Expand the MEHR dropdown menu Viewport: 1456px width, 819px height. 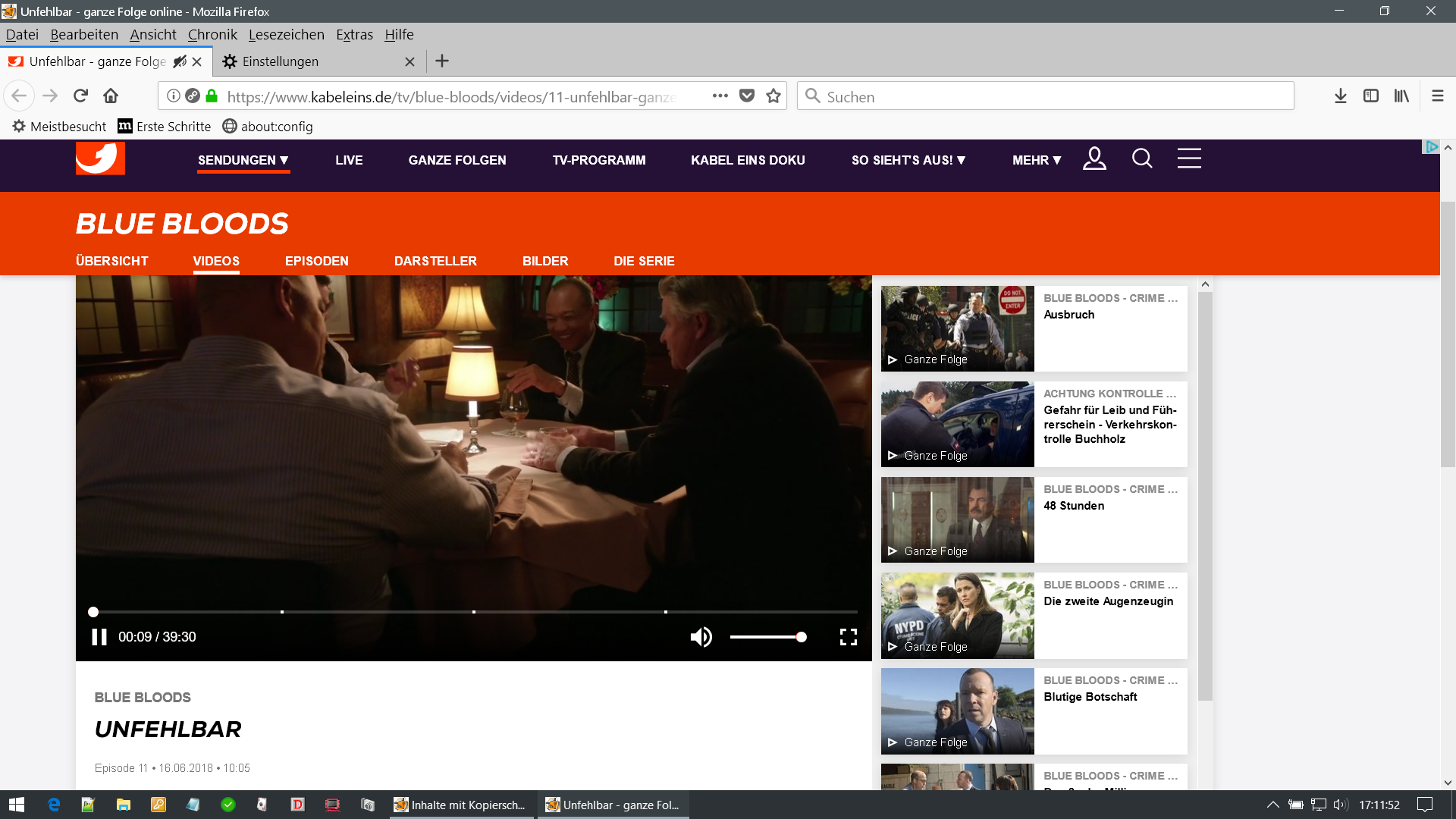click(1036, 160)
